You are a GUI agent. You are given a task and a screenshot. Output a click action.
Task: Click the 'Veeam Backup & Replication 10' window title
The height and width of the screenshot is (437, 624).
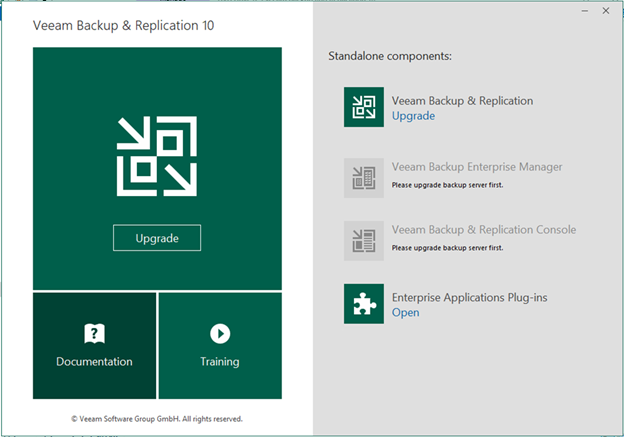[x=123, y=25]
